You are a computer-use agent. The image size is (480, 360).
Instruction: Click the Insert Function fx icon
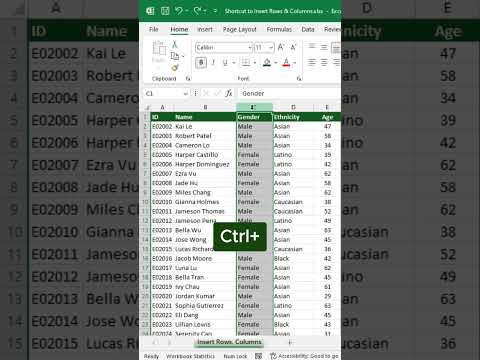(x=229, y=94)
